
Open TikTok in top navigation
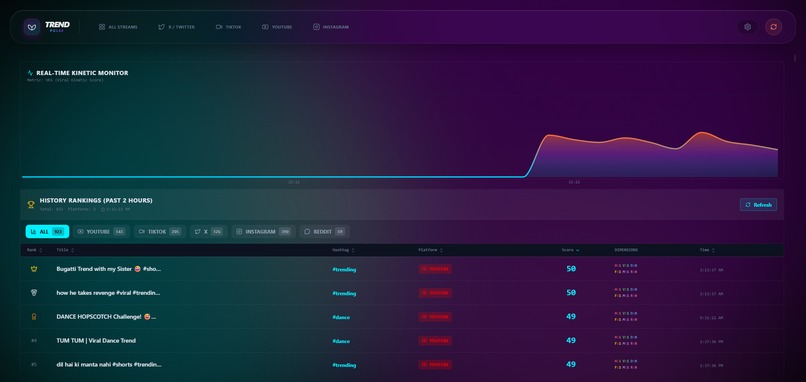point(228,27)
